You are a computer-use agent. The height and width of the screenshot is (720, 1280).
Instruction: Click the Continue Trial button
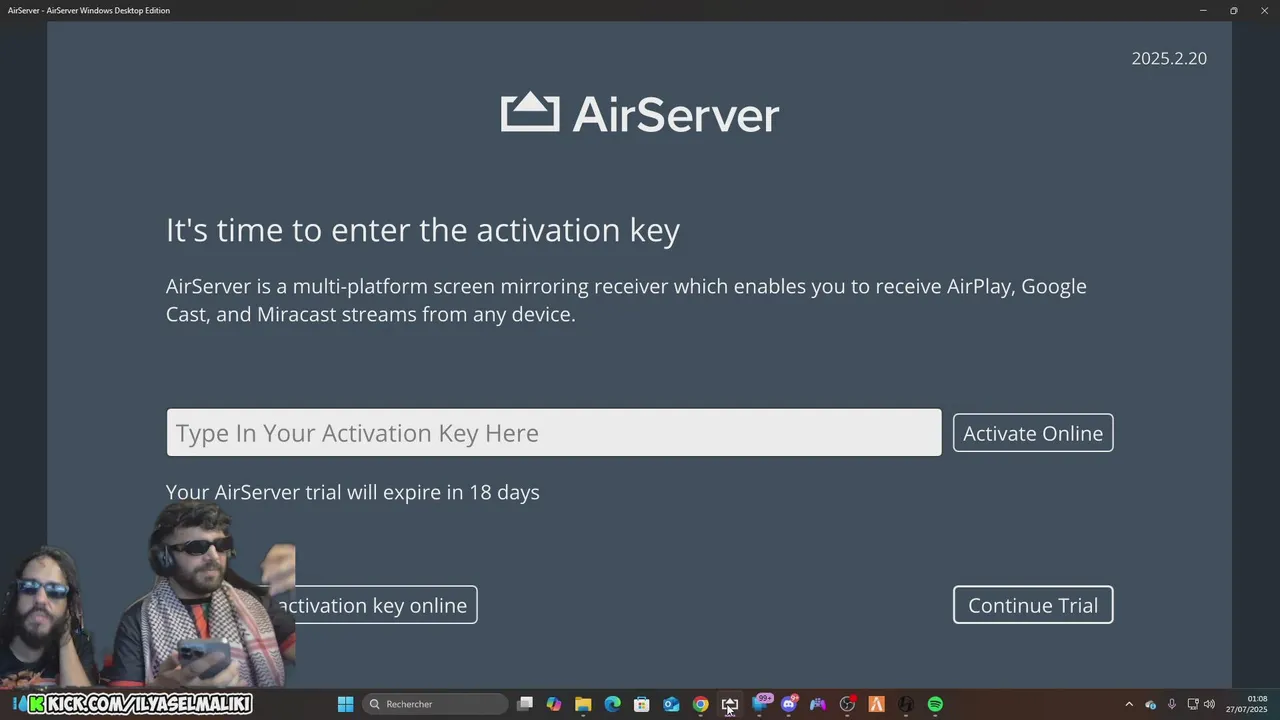point(1033,605)
